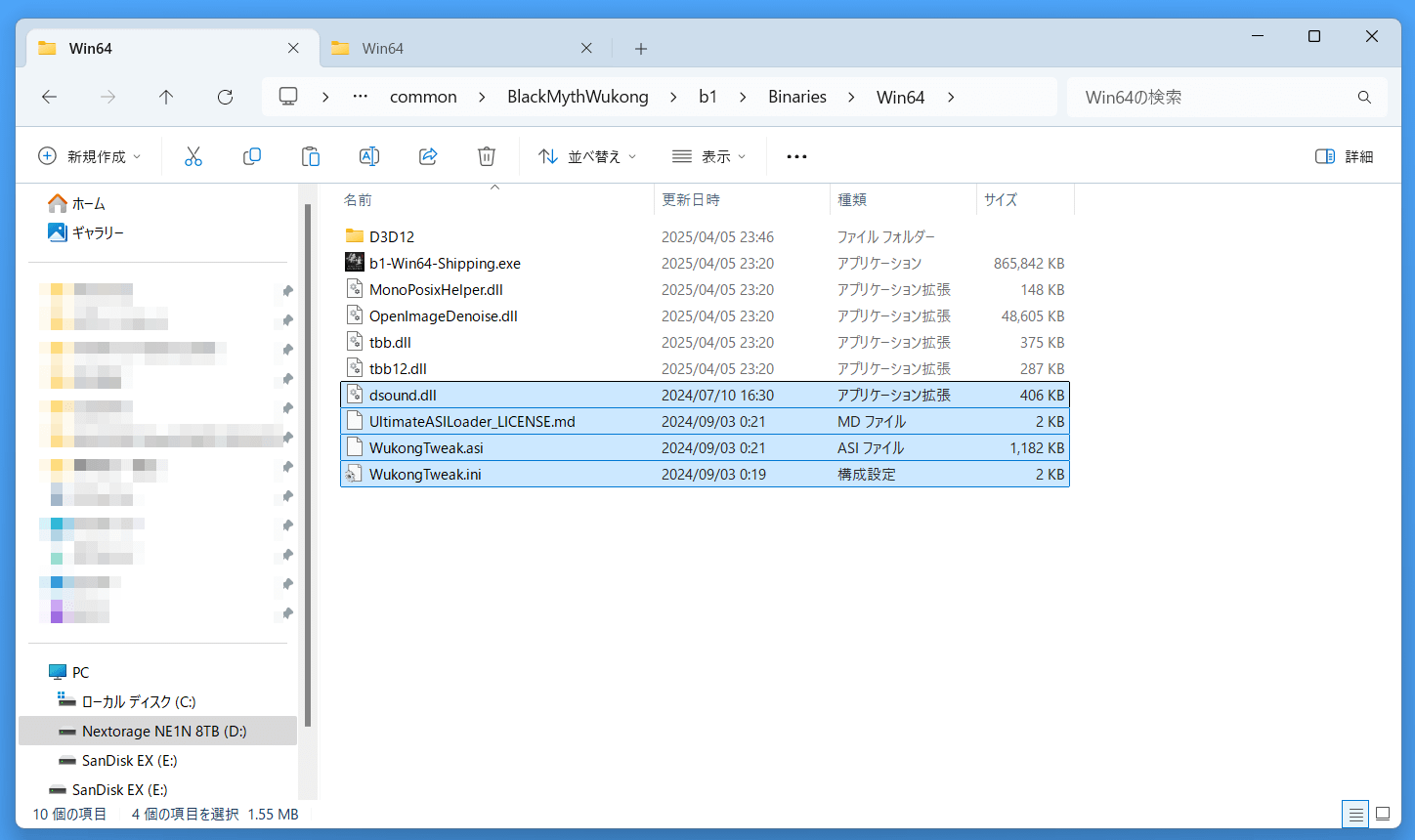Click the WukongTweak.ini settings file icon
Image resolution: width=1415 pixels, height=840 pixels.
click(355, 474)
